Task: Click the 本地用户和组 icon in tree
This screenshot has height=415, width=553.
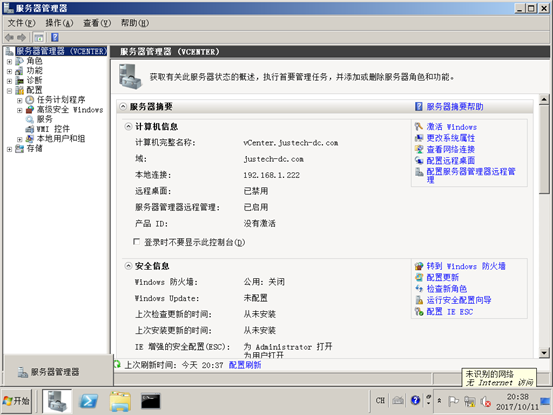Action: tap(30, 139)
